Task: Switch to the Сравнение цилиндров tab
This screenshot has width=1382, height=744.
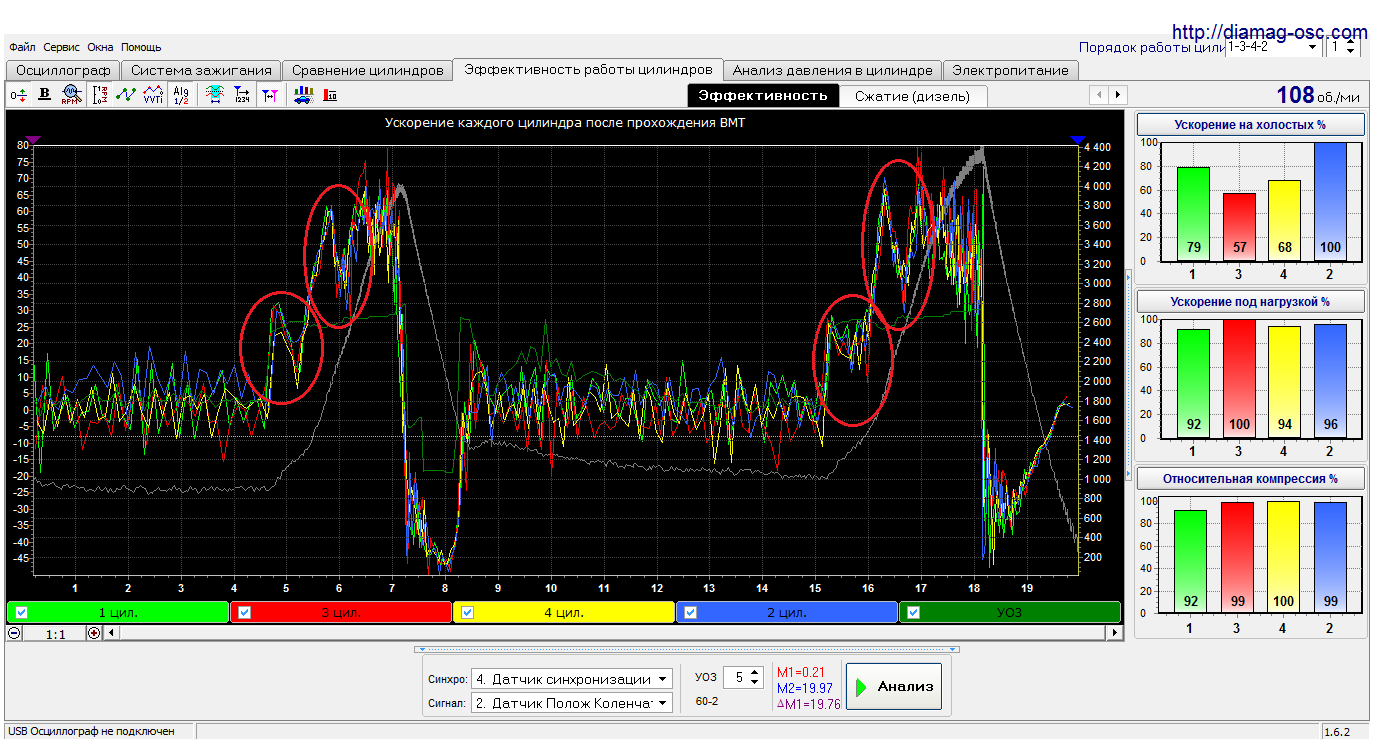Action: pyautogui.click(x=367, y=70)
